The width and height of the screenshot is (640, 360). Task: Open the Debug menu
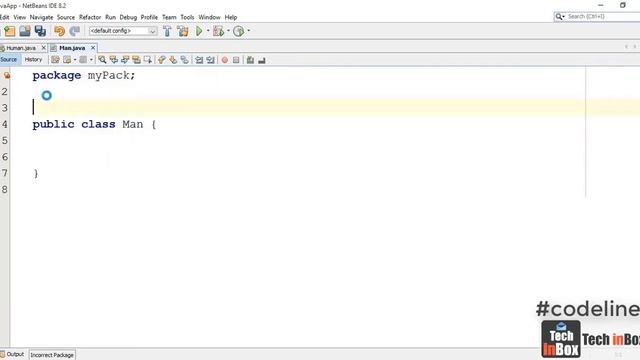pyautogui.click(x=128, y=17)
